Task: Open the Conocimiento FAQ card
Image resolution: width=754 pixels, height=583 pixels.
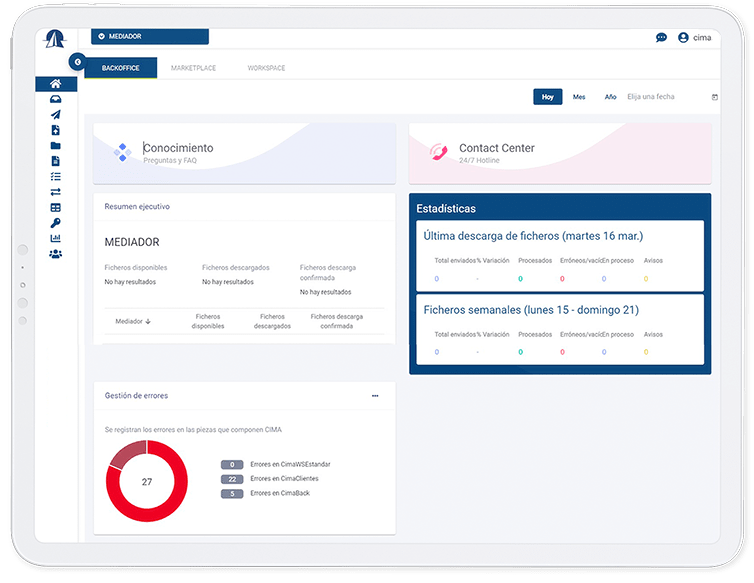Action: pyautogui.click(x=244, y=153)
